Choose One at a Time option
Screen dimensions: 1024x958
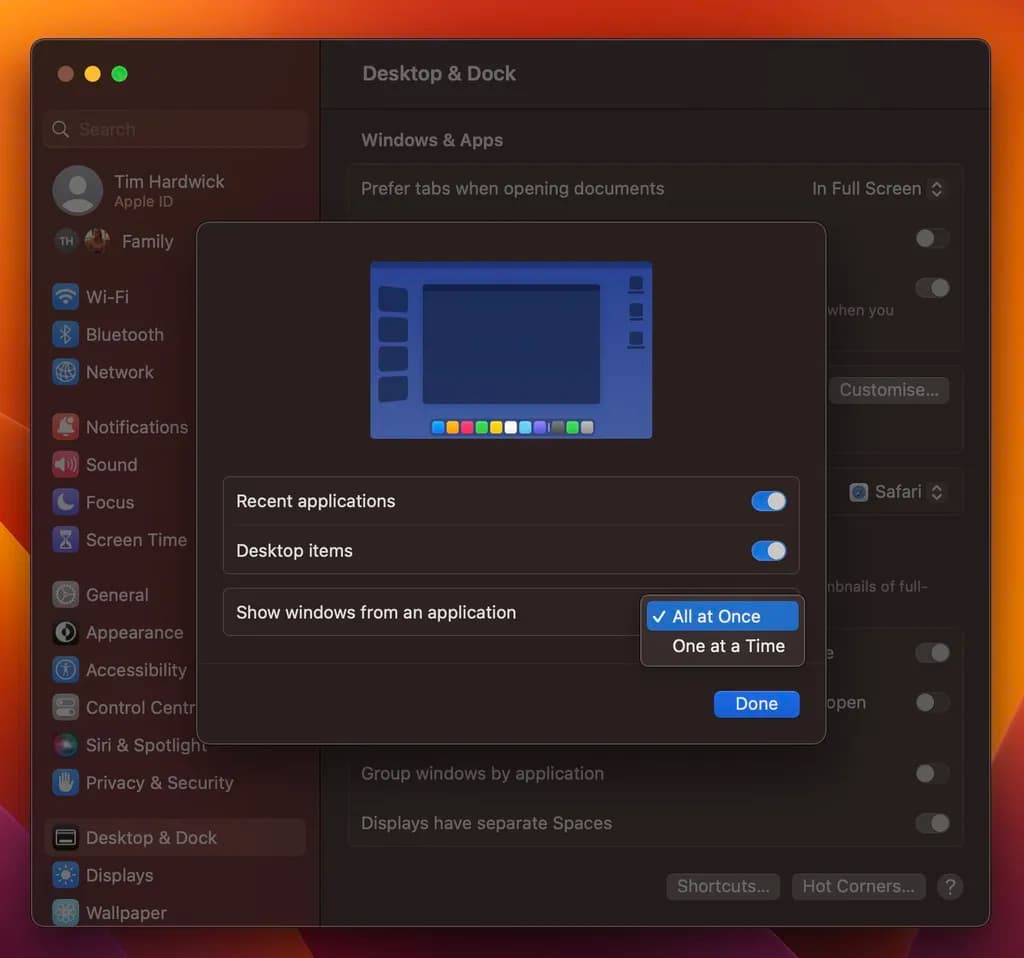tap(727, 646)
